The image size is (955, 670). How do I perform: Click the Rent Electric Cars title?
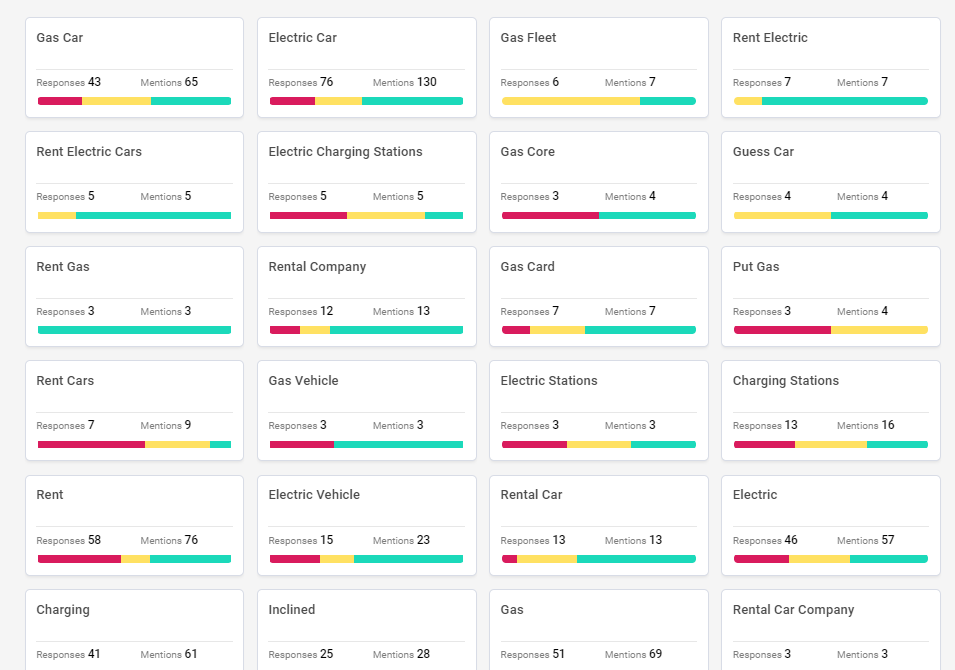[x=89, y=152]
